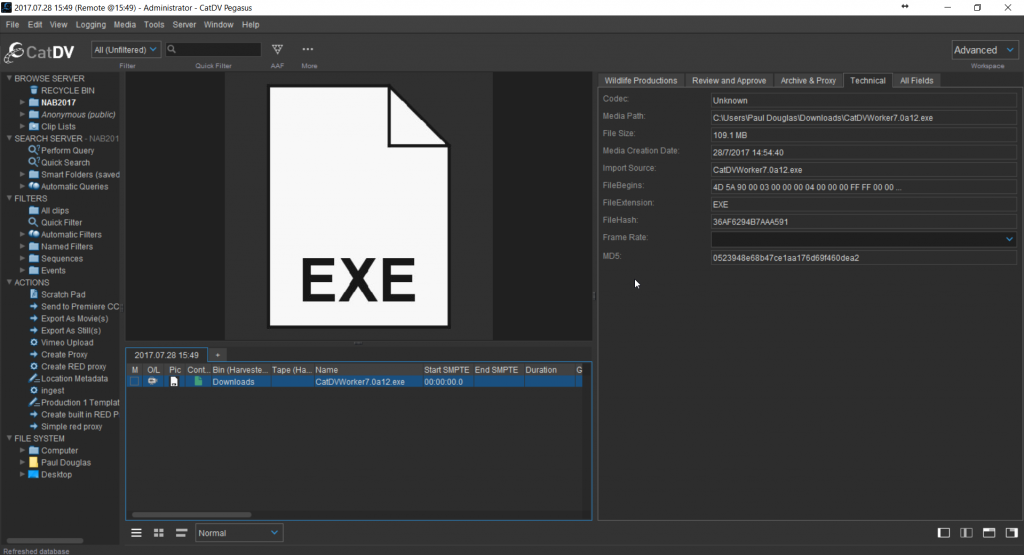This screenshot has width=1024, height=555.
Task: Sort by Name column header
Action: tap(367, 370)
